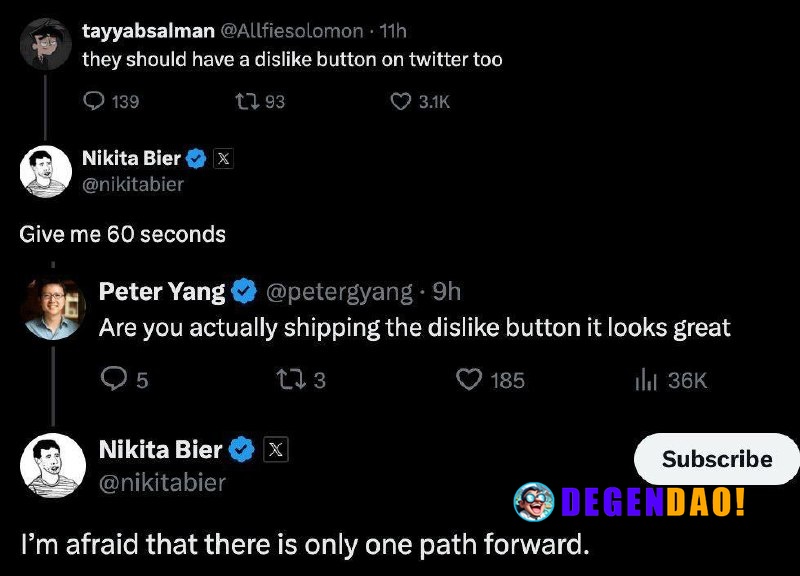Viewport: 800px width, 576px height.
Task: Like tayyabsalman's tweet showing 3.1K likes
Action: pyautogui.click(x=398, y=101)
